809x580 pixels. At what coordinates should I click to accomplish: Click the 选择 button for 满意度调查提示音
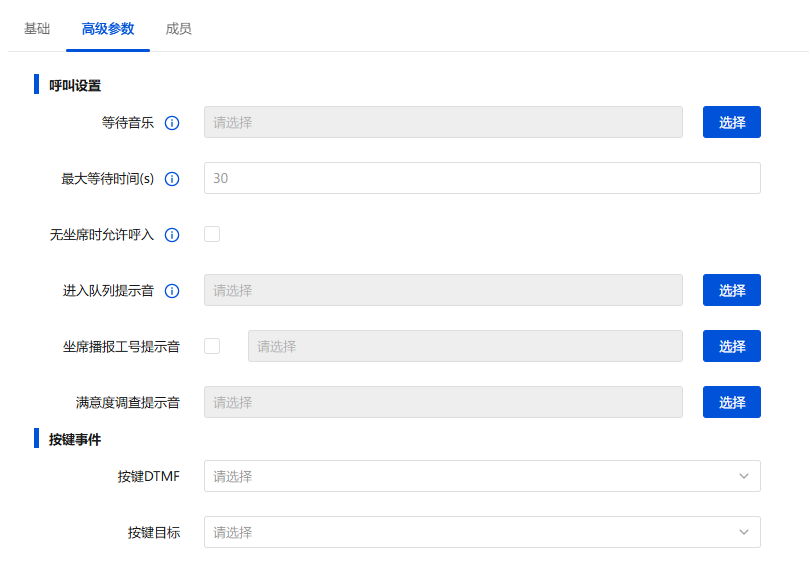[731, 402]
